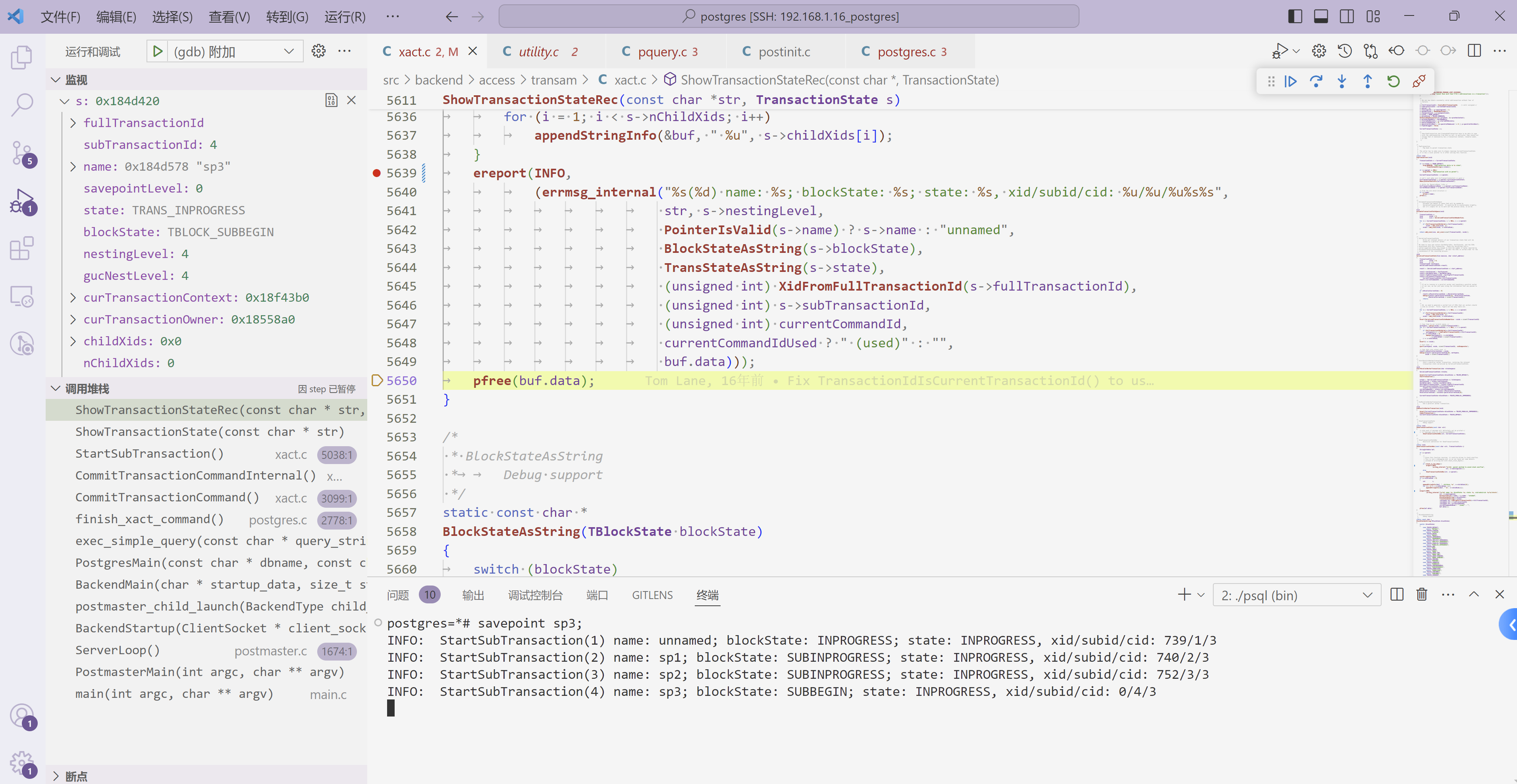Screen dimensions: 1517x784
Task: Open new terminal launch profile dropdown arrow
Action: [1201, 595]
